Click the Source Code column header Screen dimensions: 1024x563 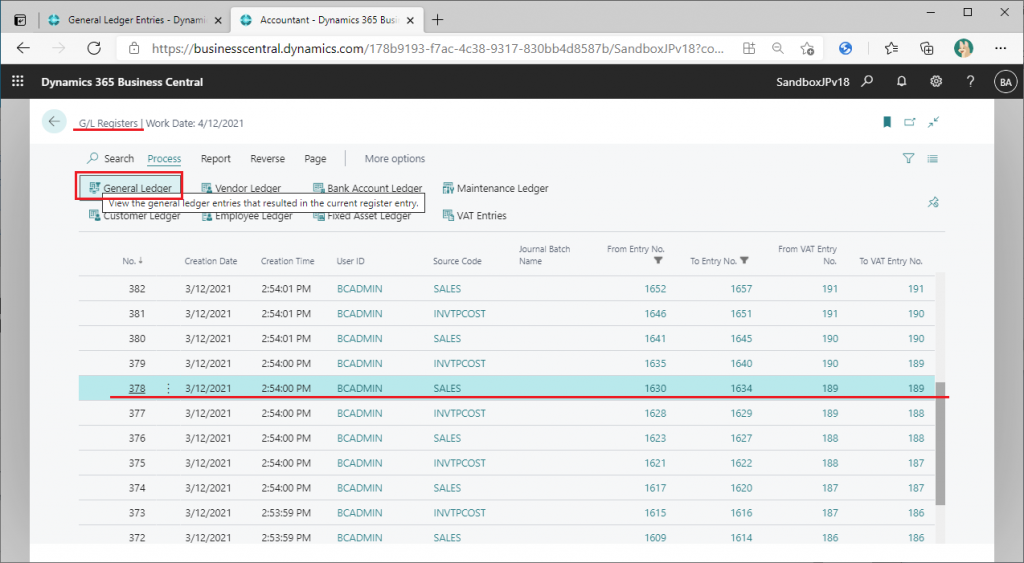(x=456, y=261)
